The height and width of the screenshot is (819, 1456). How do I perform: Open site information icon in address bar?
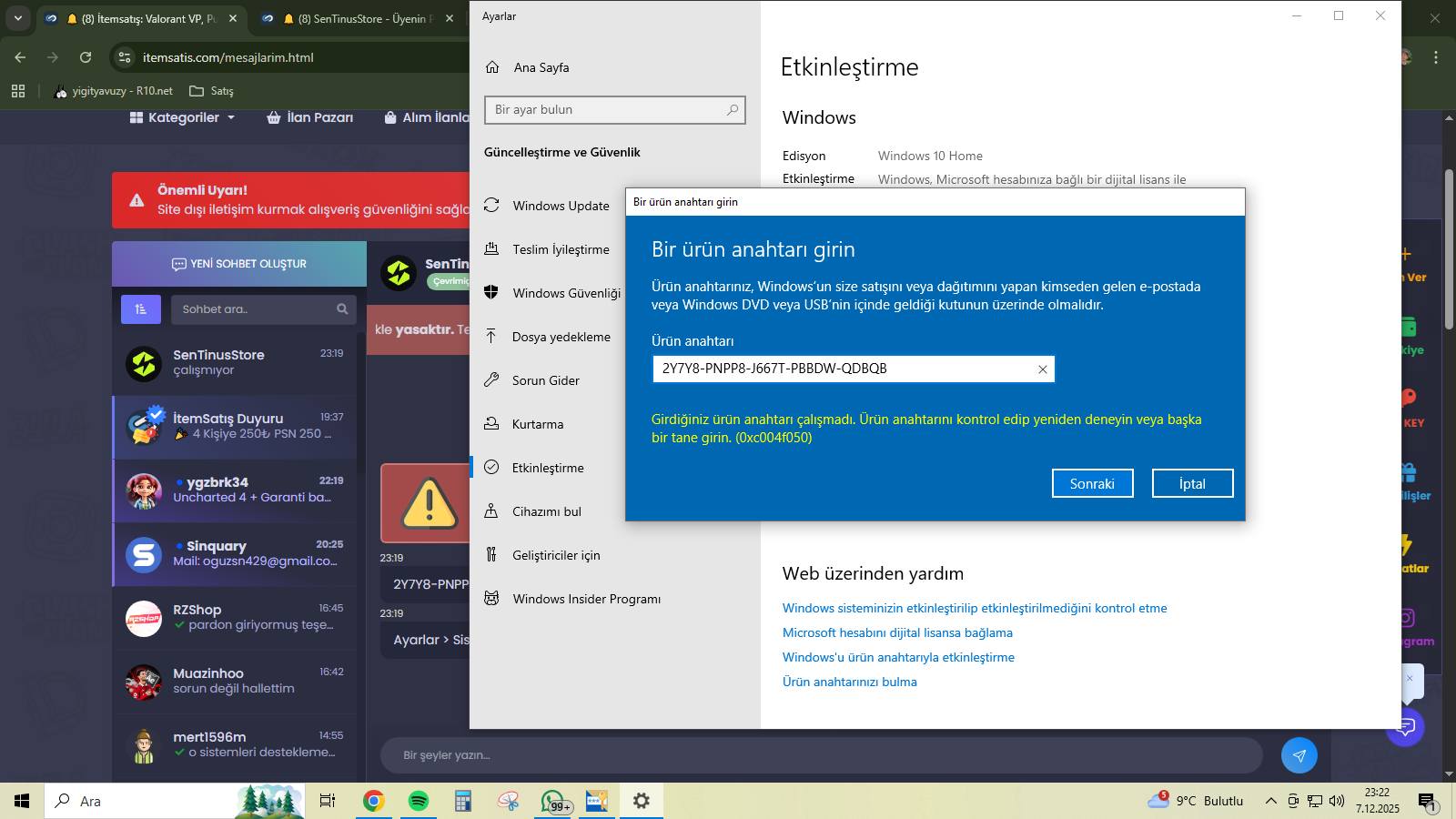125,57
